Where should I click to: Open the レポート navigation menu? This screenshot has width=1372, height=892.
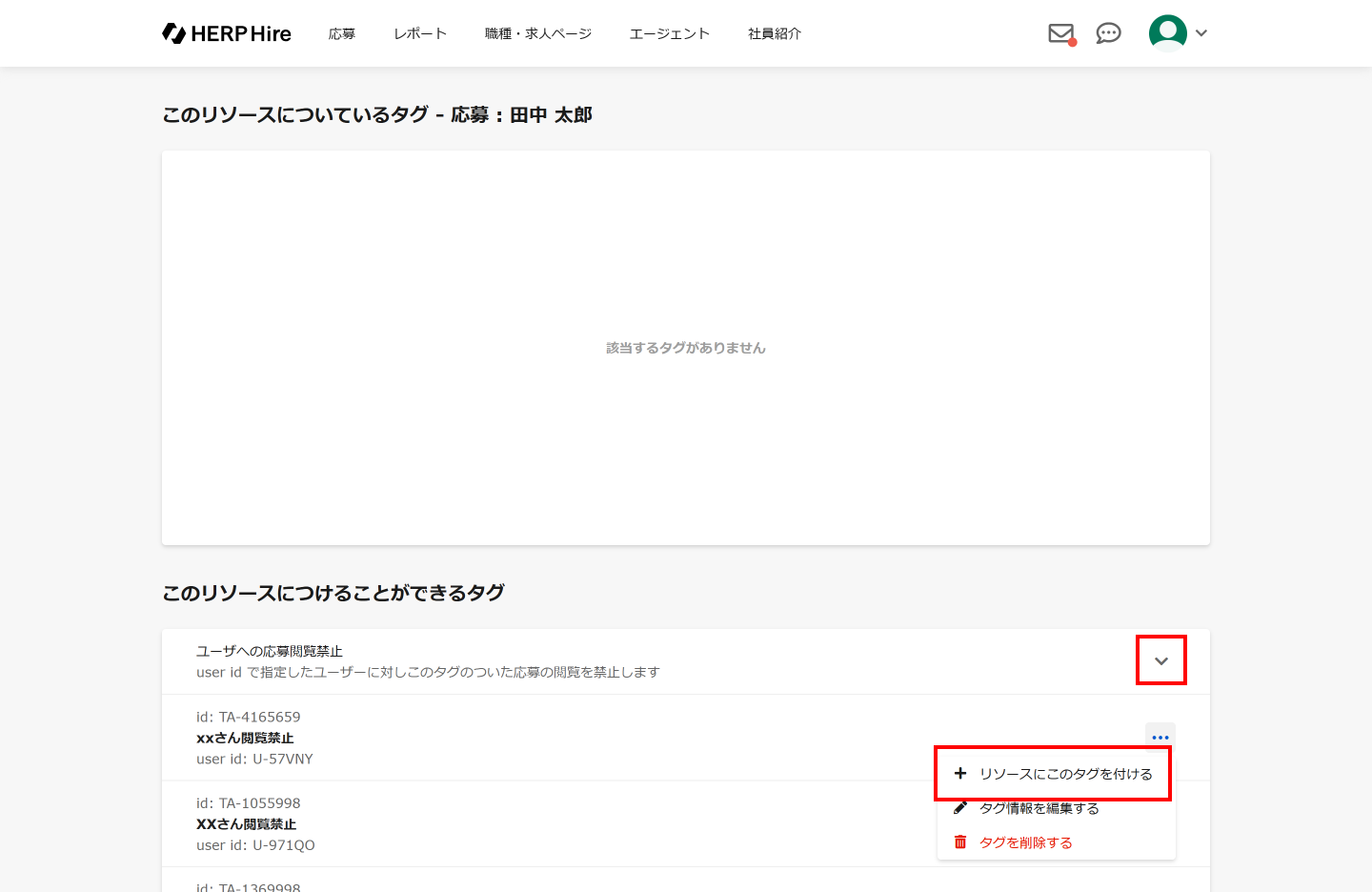click(420, 33)
